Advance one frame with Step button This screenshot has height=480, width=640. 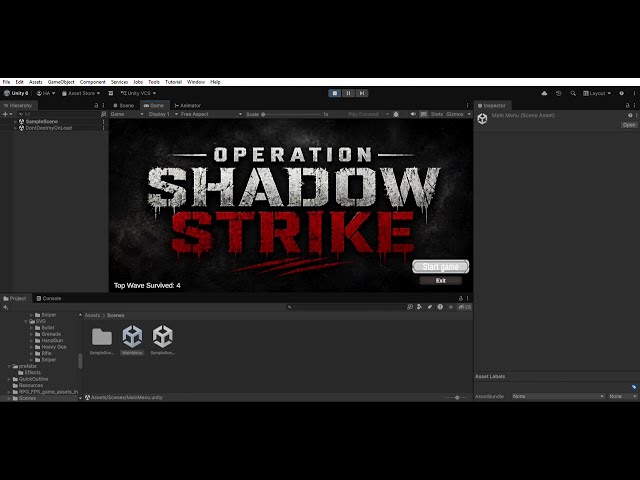tap(362, 93)
